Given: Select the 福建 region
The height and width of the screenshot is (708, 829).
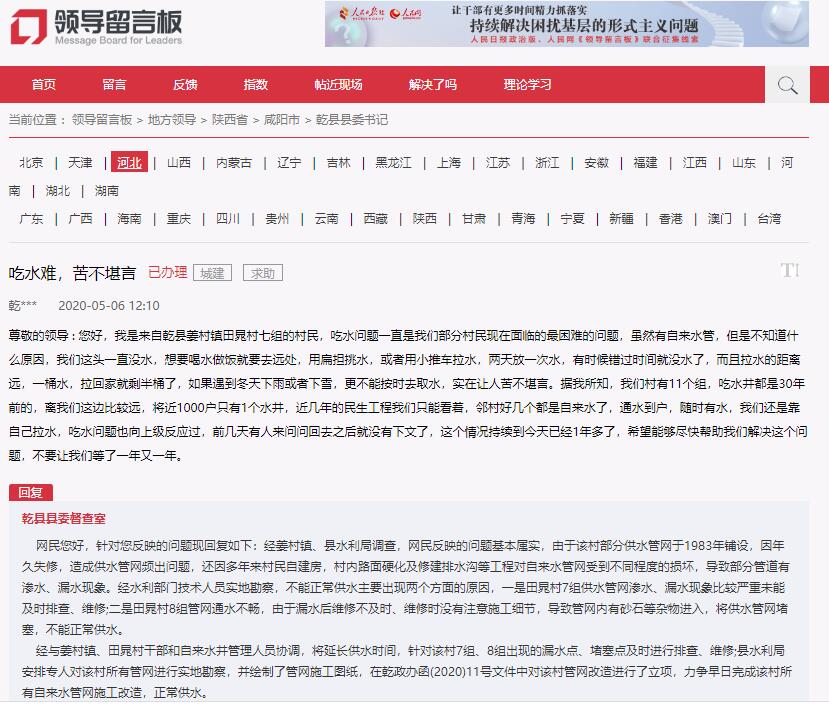Looking at the screenshot, I should pyautogui.click(x=646, y=162).
